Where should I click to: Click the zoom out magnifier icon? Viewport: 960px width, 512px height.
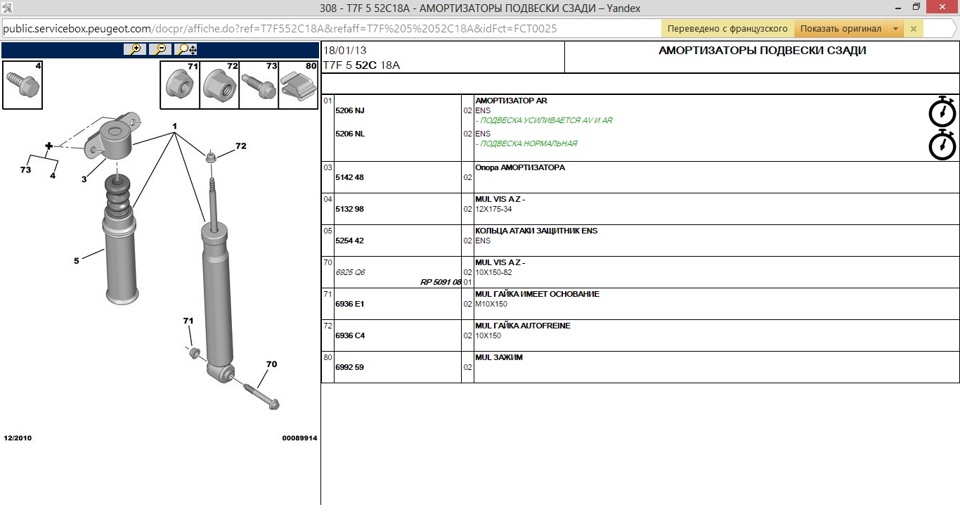click(160, 49)
